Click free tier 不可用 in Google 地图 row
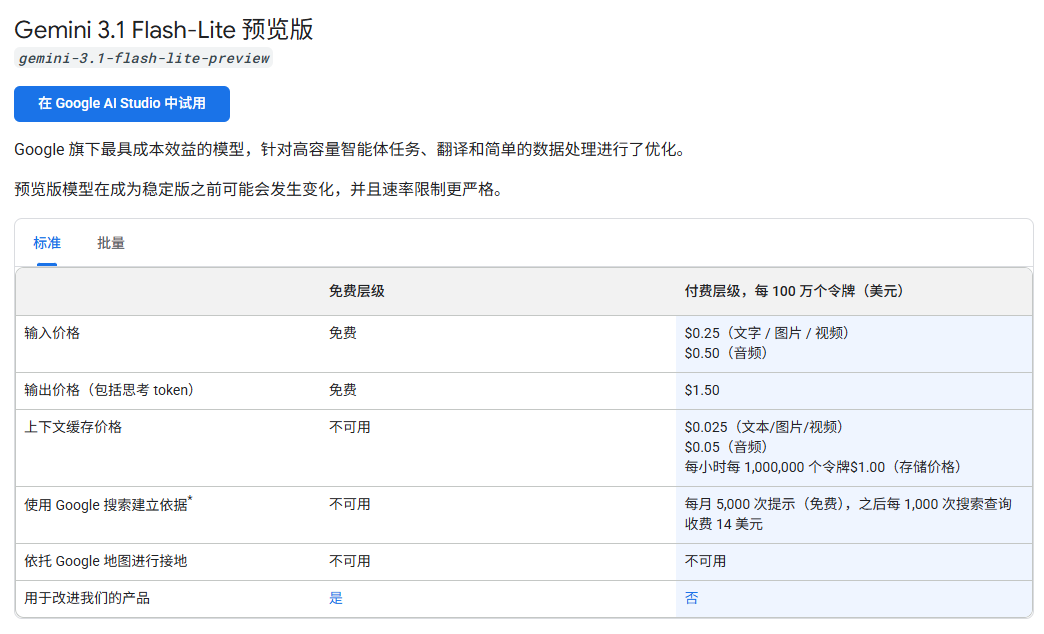The height and width of the screenshot is (634, 1044). point(350,561)
